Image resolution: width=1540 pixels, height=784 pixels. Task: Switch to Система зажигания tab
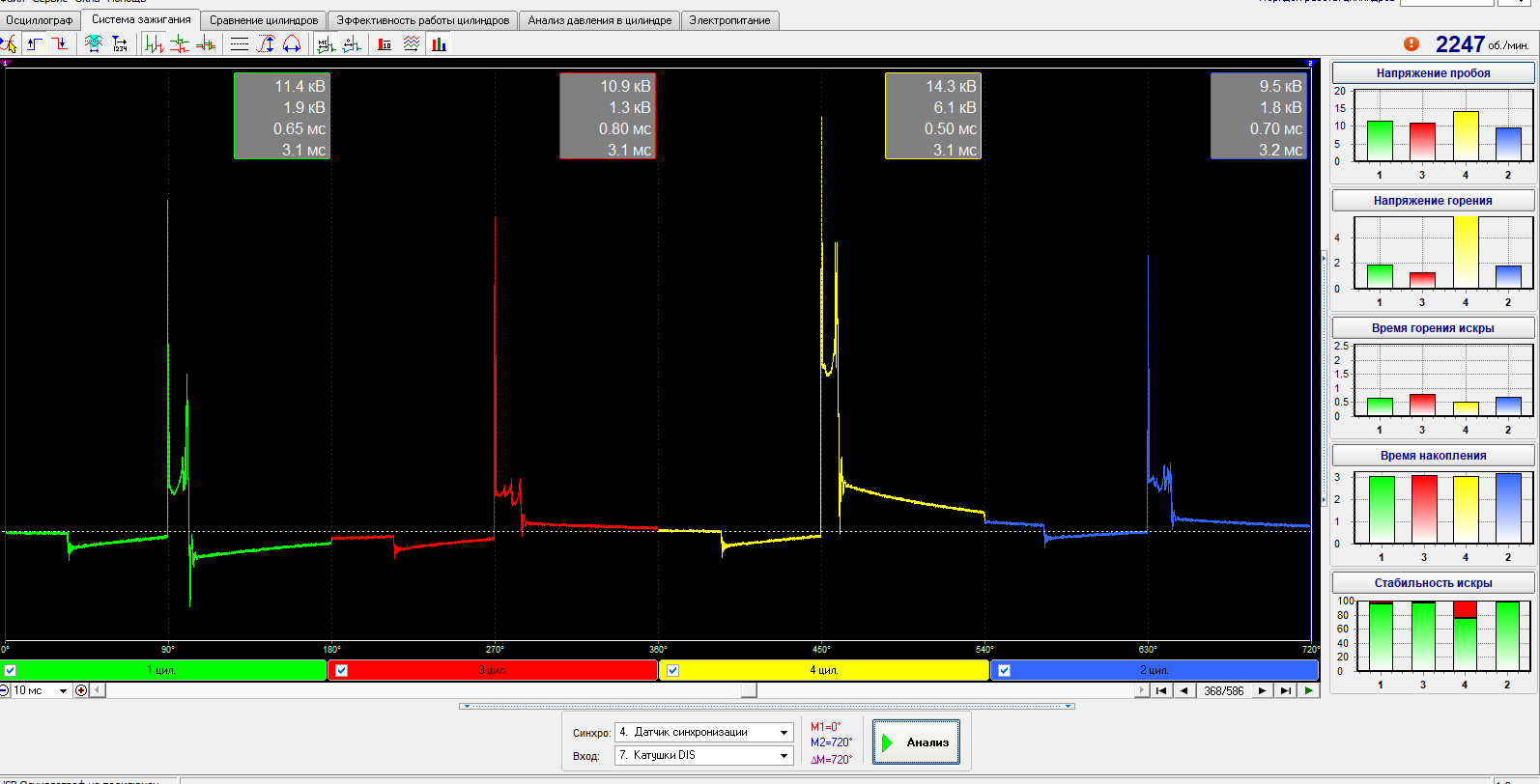[141, 19]
